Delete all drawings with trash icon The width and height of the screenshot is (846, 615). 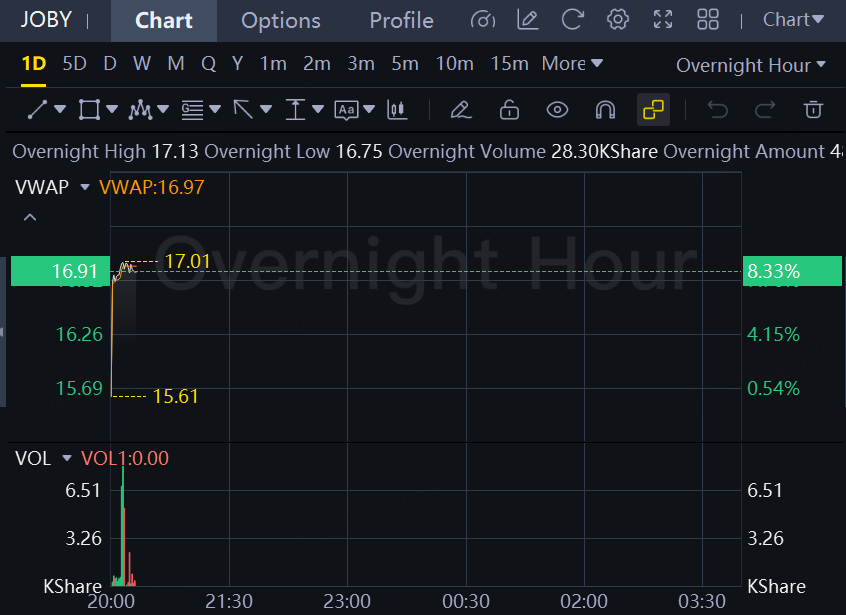(x=813, y=110)
